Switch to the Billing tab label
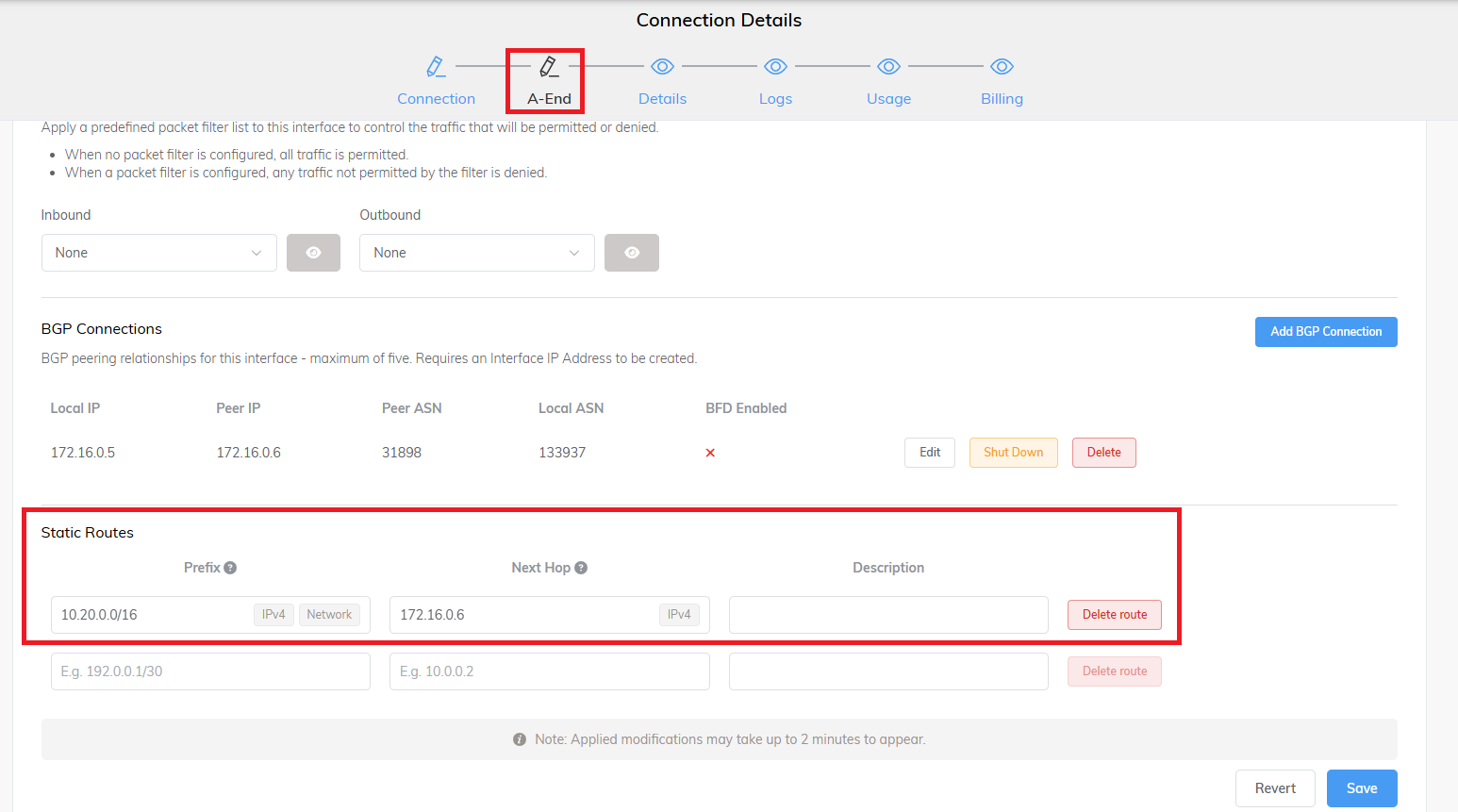 1002,99
